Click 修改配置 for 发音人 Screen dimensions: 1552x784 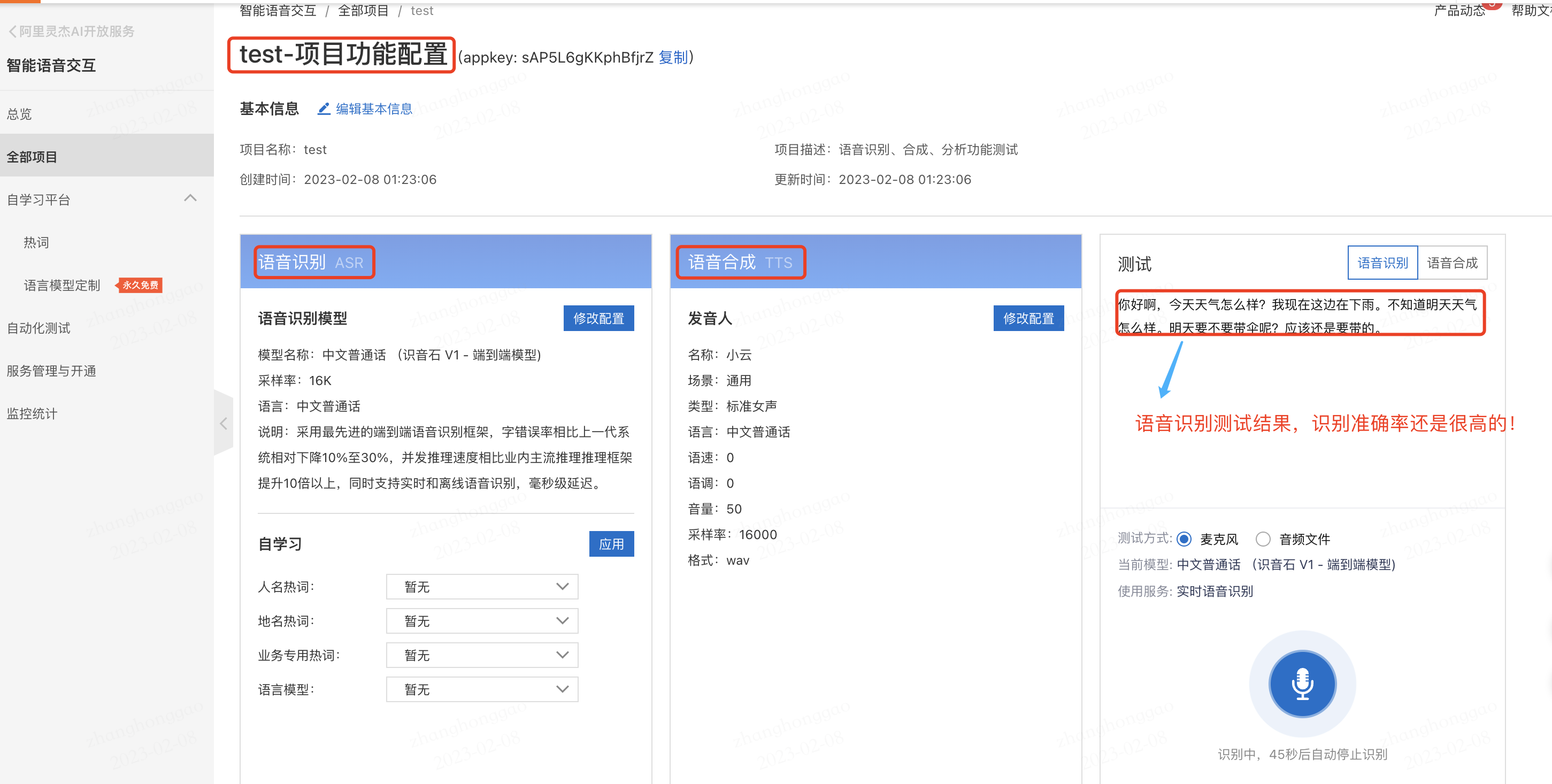point(1028,318)
